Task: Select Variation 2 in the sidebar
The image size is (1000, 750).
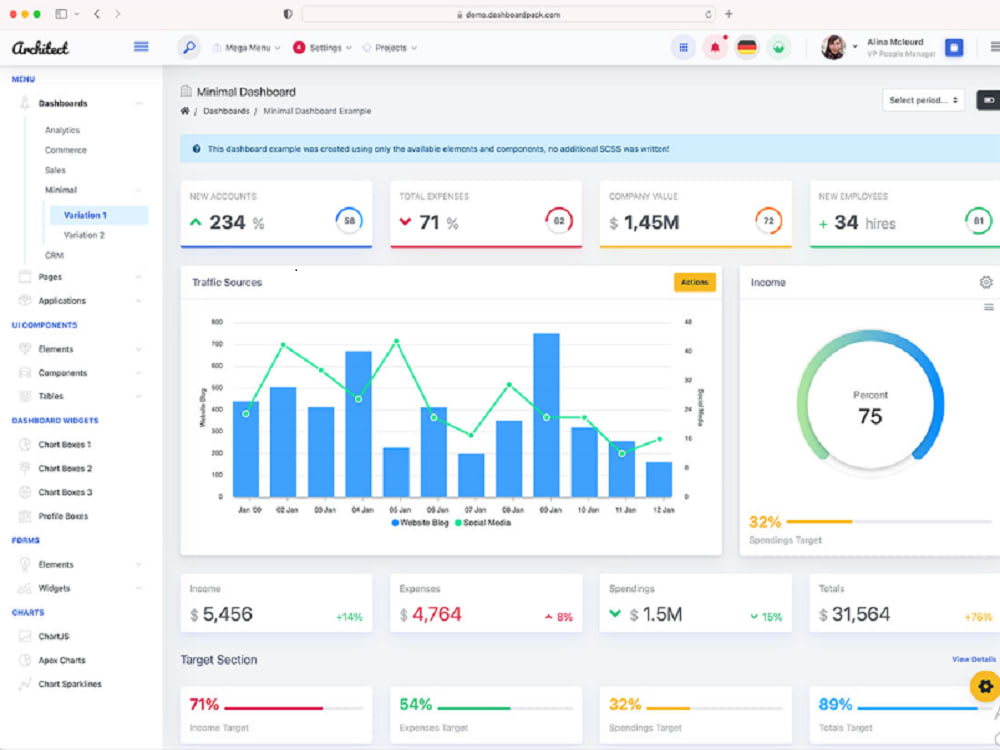Action: [x=84, y=235]
